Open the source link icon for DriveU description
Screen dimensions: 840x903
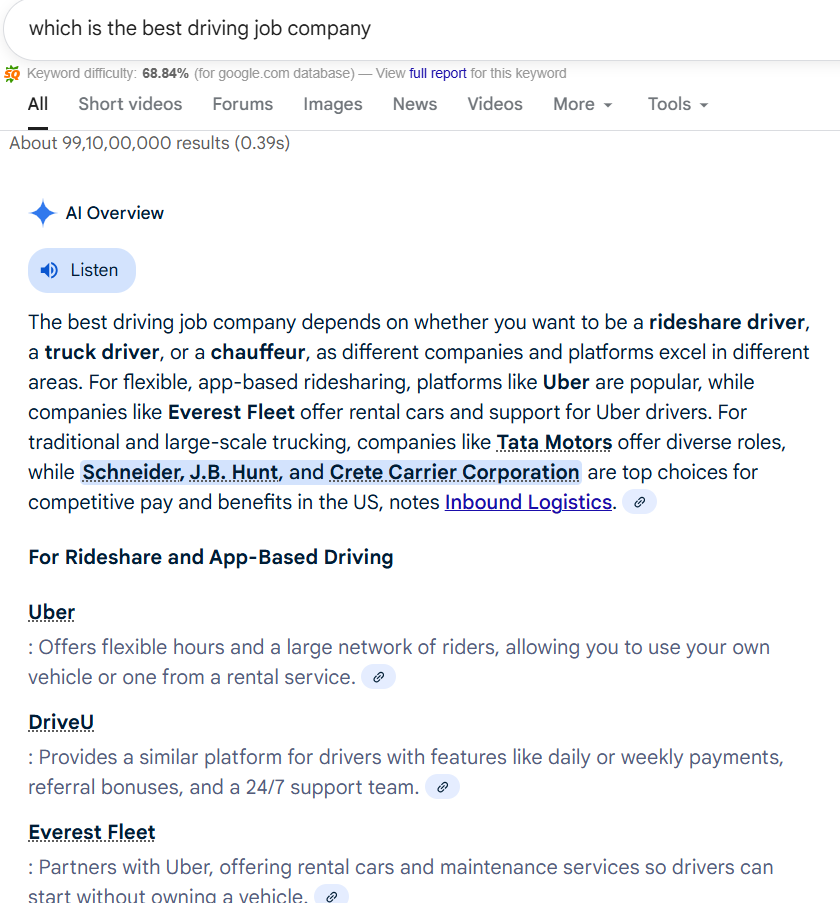[x=442, y=787]
